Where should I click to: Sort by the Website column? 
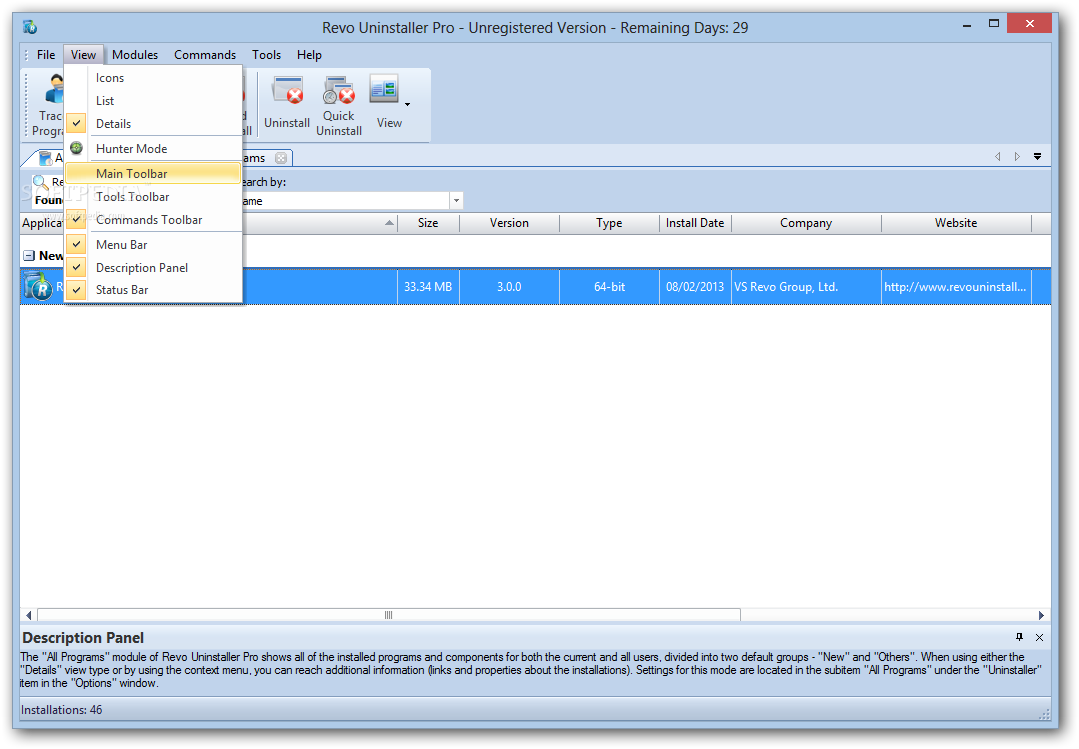pos(956,223)
